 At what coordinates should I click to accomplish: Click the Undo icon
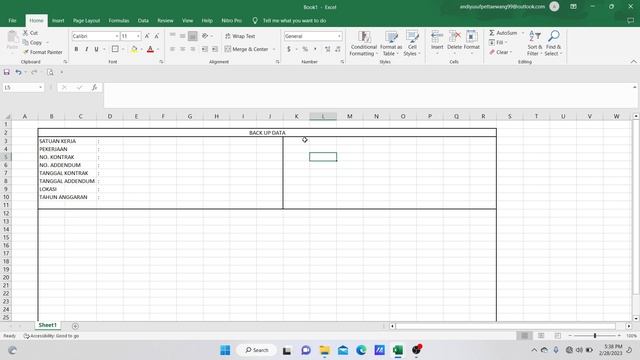point(18,72)
